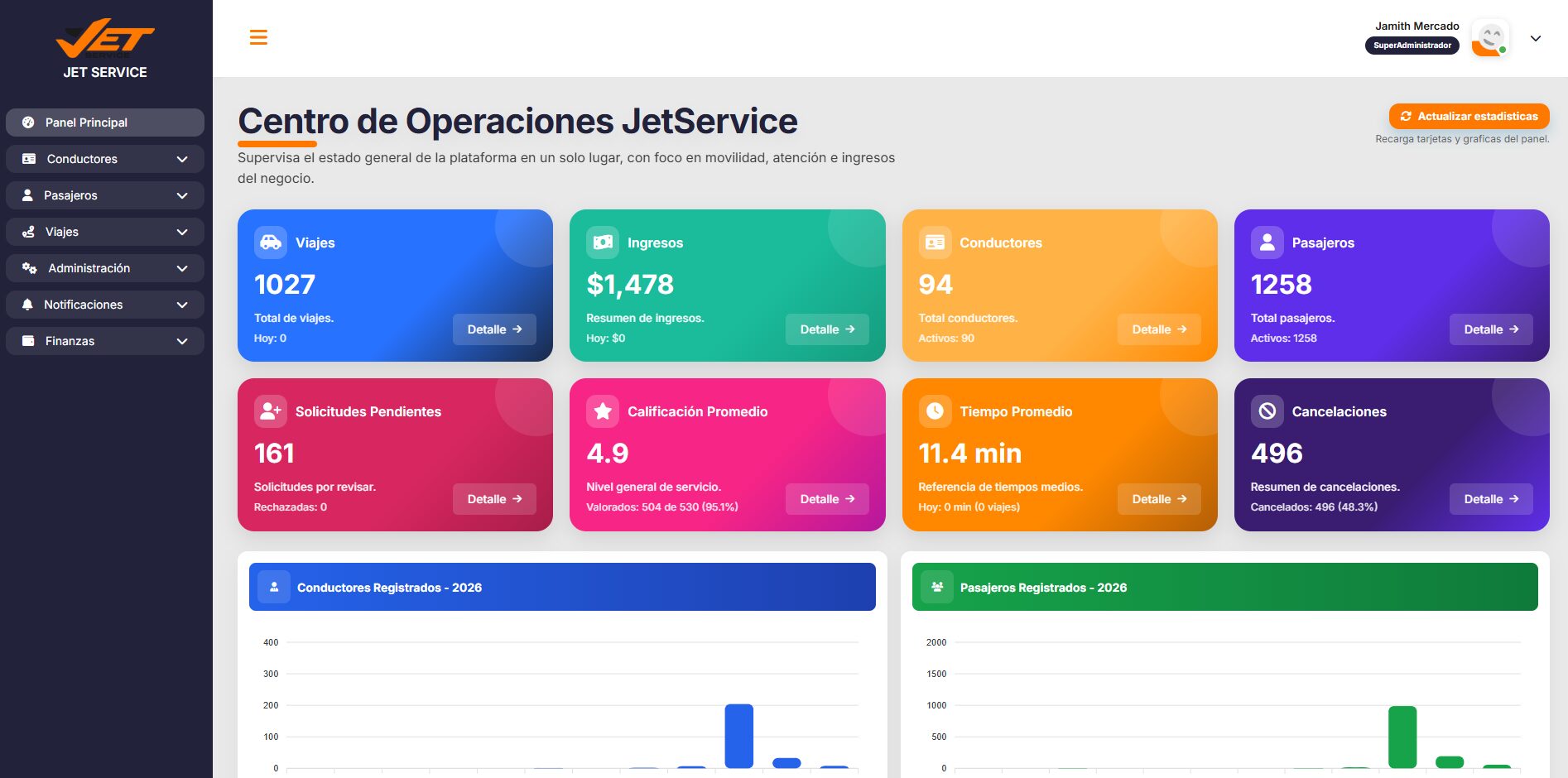Open the Conductores sidebar menu
The width and height of the screenshot is (1568, 778).
click(105, 159)
